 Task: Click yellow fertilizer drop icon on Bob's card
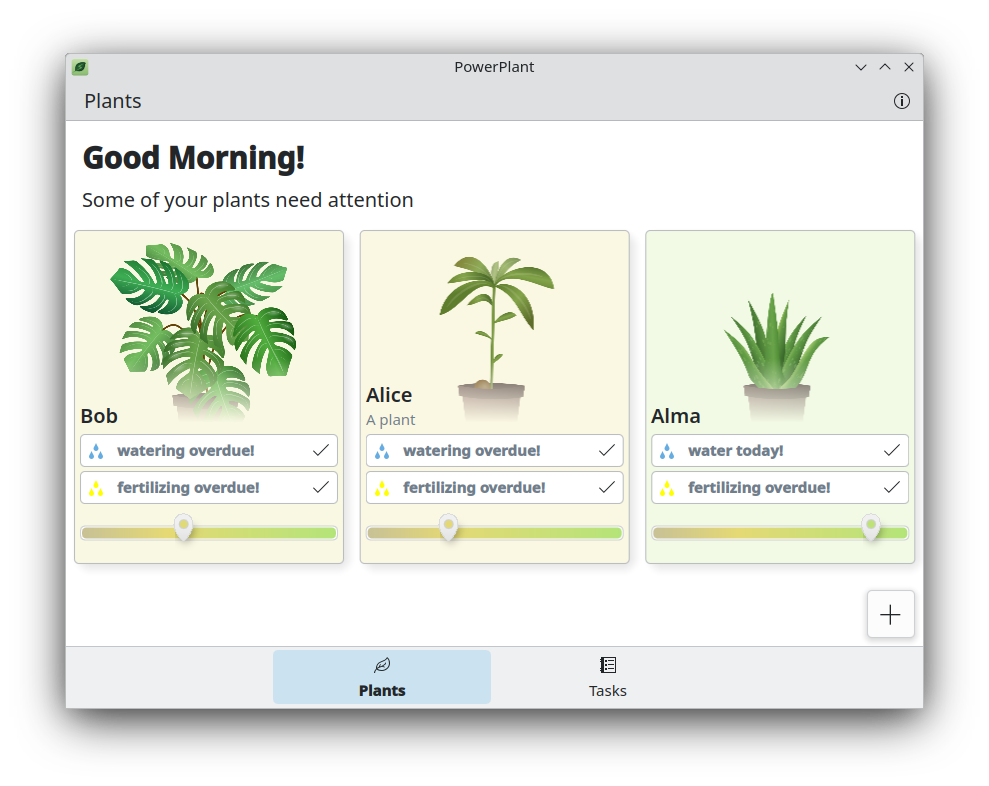(x=96, y=488)
